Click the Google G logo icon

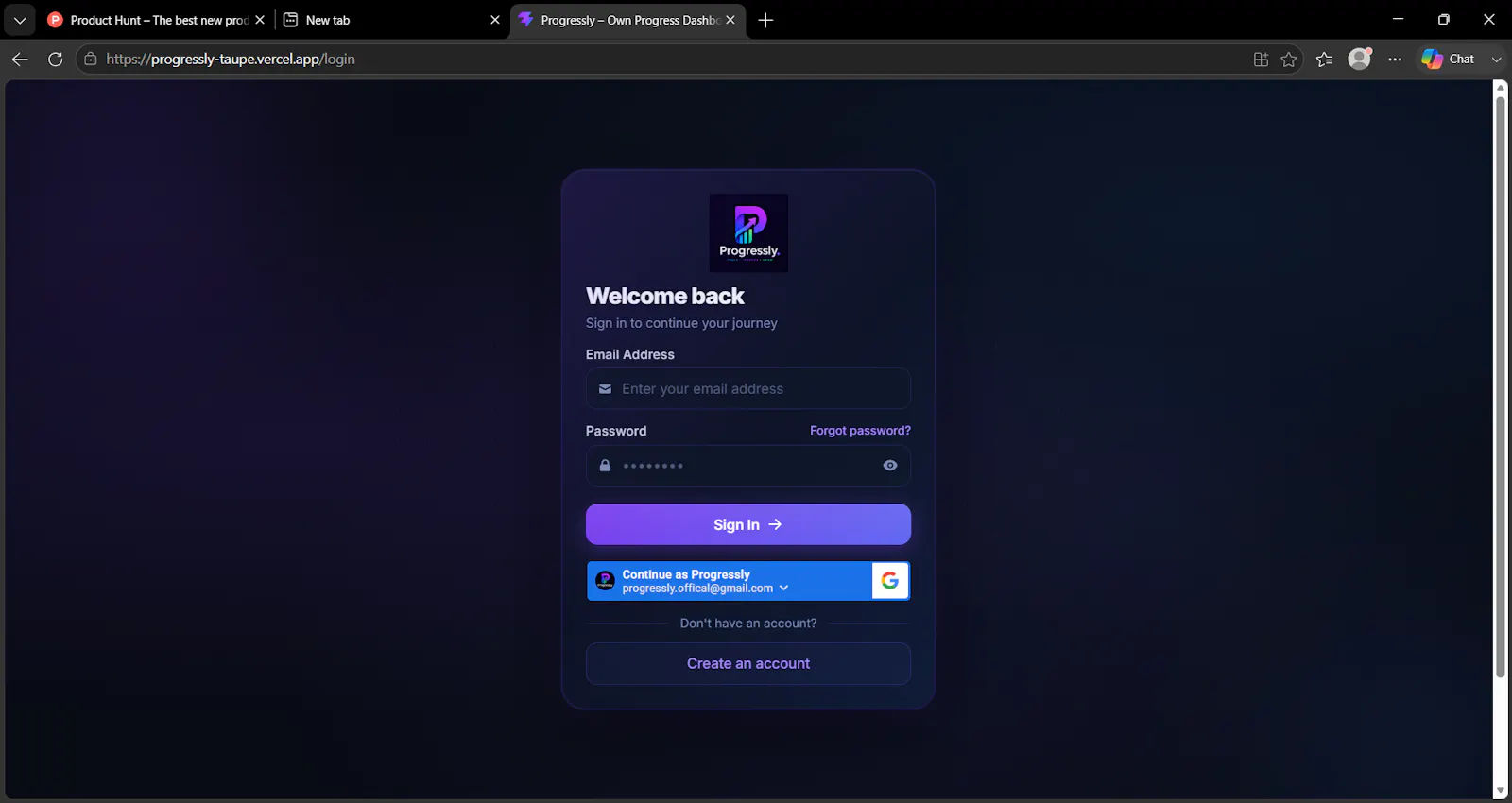coord(890,581)
